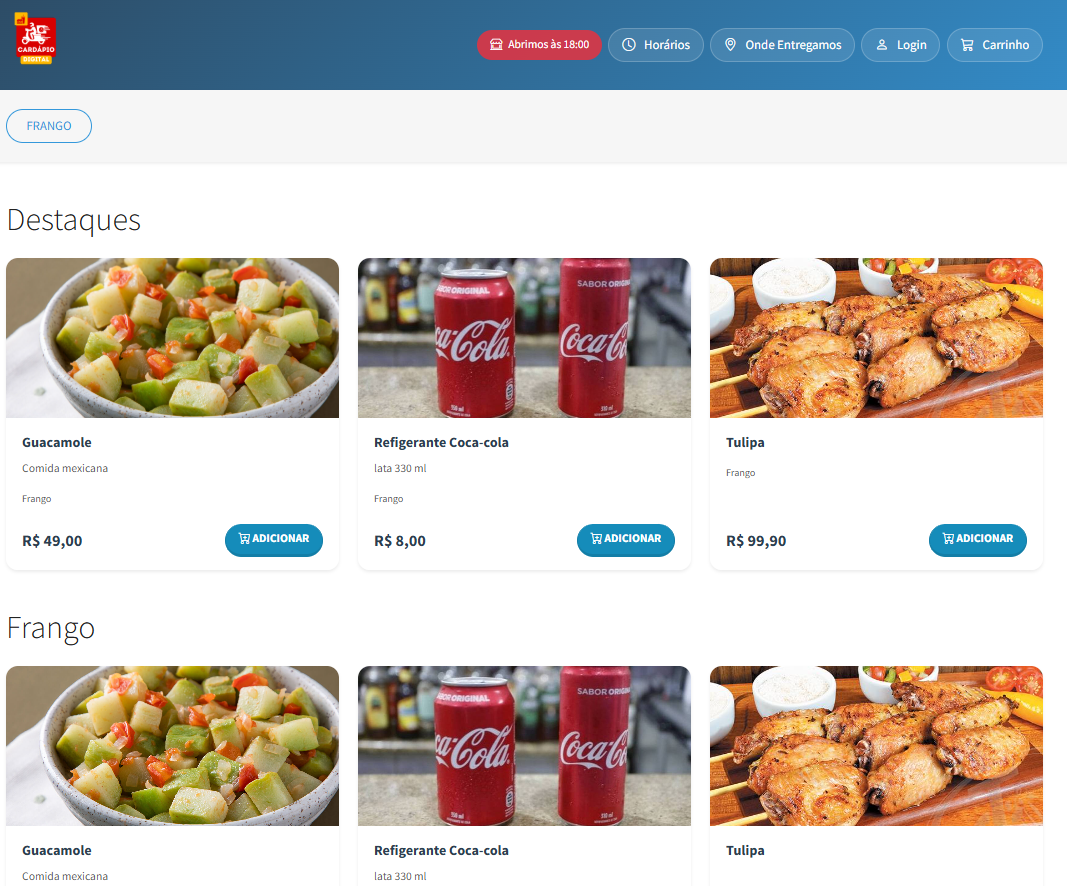Click the Cardápio Digital logo
The width and height of the screenshot is (1067, 886).
[x=35, y=39]
